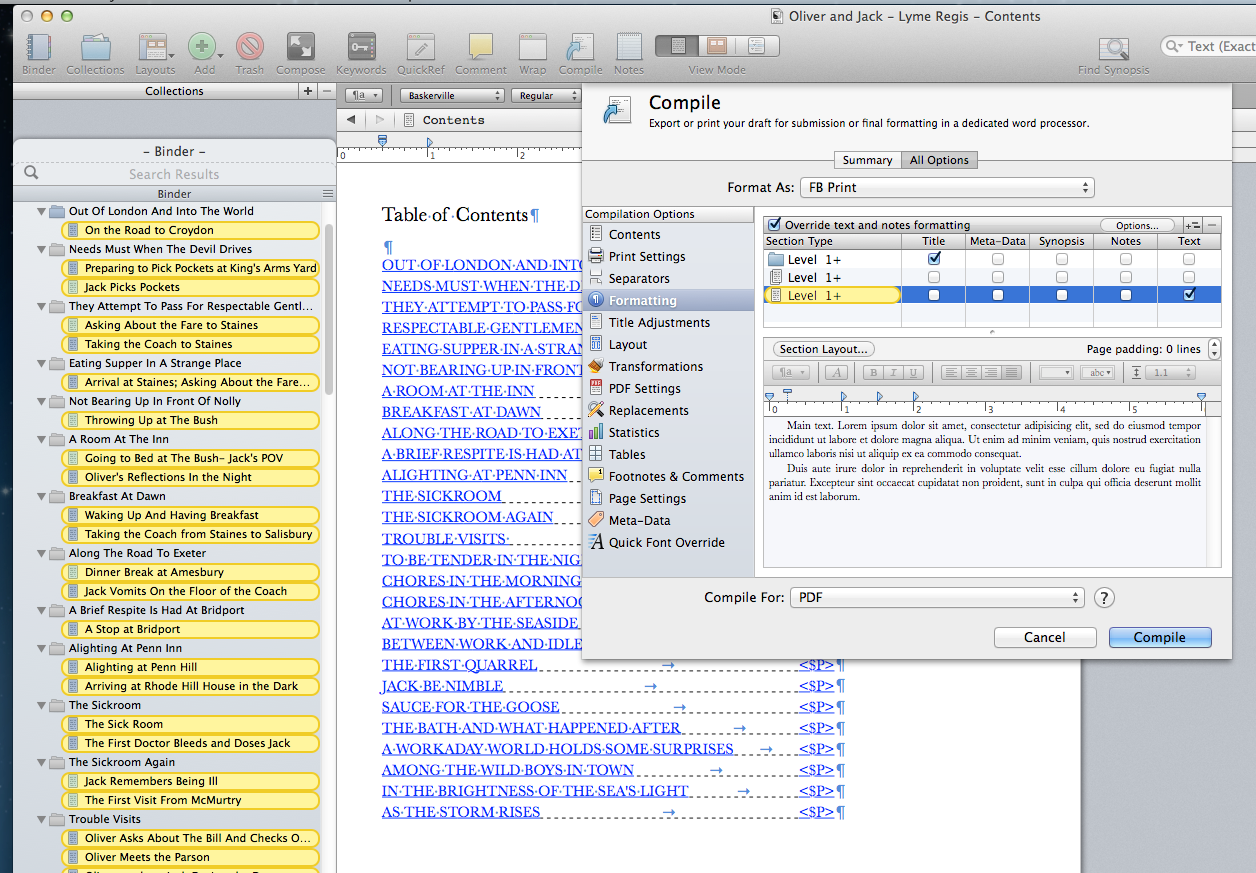The height and width of the screenshot is (873, 1256).
Task: Open the text color swatch in formatting bar
Action: pyautogui.click(x=1055, y=373)
